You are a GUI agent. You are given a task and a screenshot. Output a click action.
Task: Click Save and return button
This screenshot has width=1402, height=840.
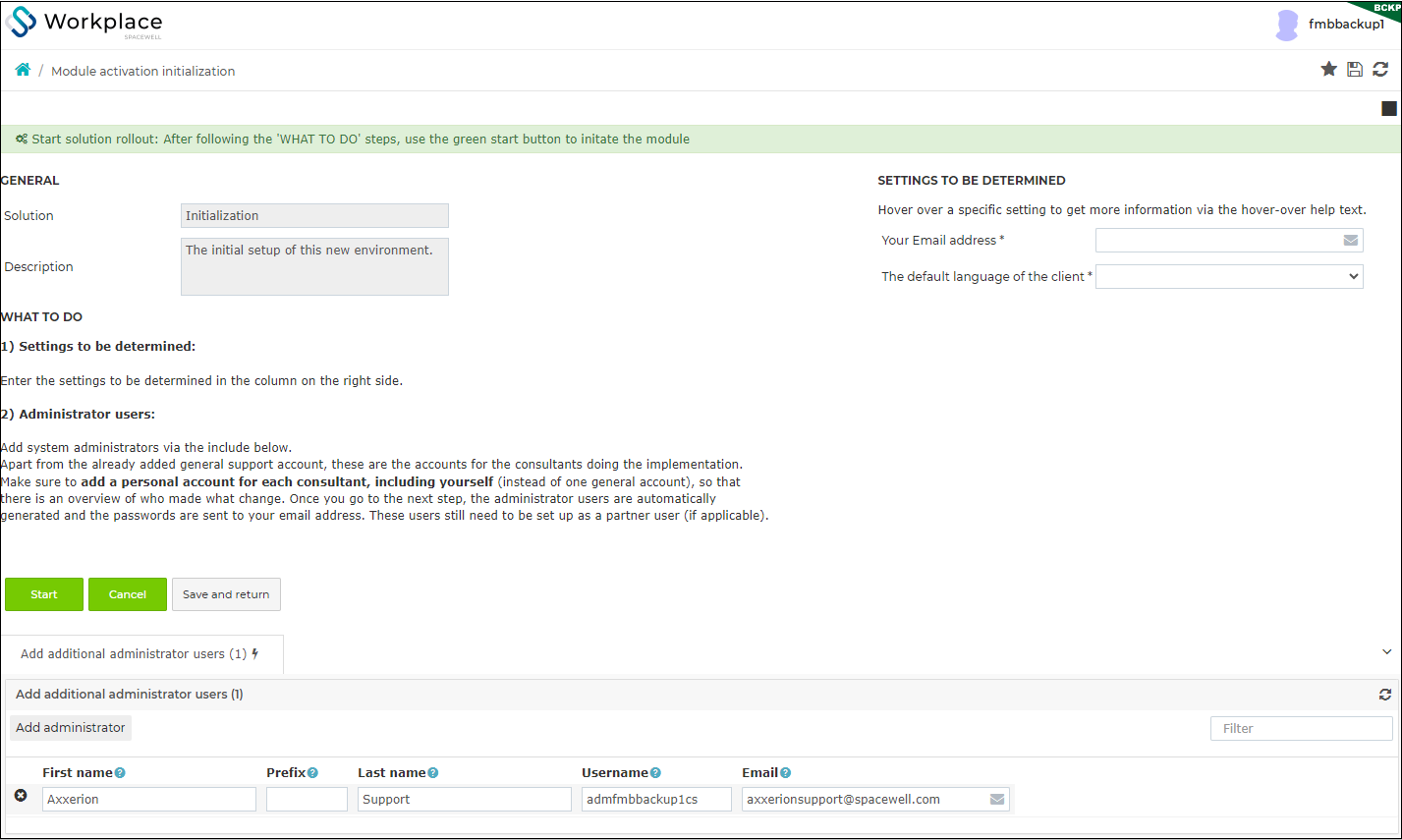[226, 594]
